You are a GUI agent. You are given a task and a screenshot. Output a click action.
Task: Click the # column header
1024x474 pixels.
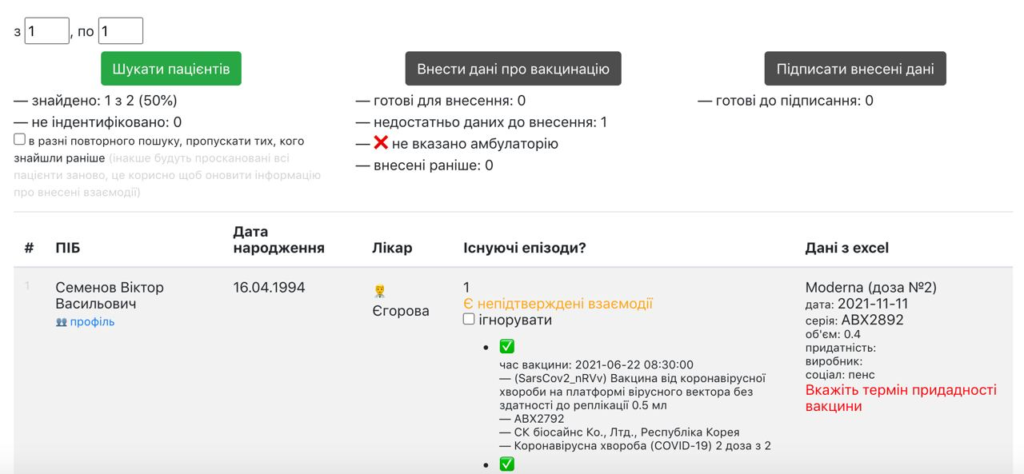[x=29, y=248]
